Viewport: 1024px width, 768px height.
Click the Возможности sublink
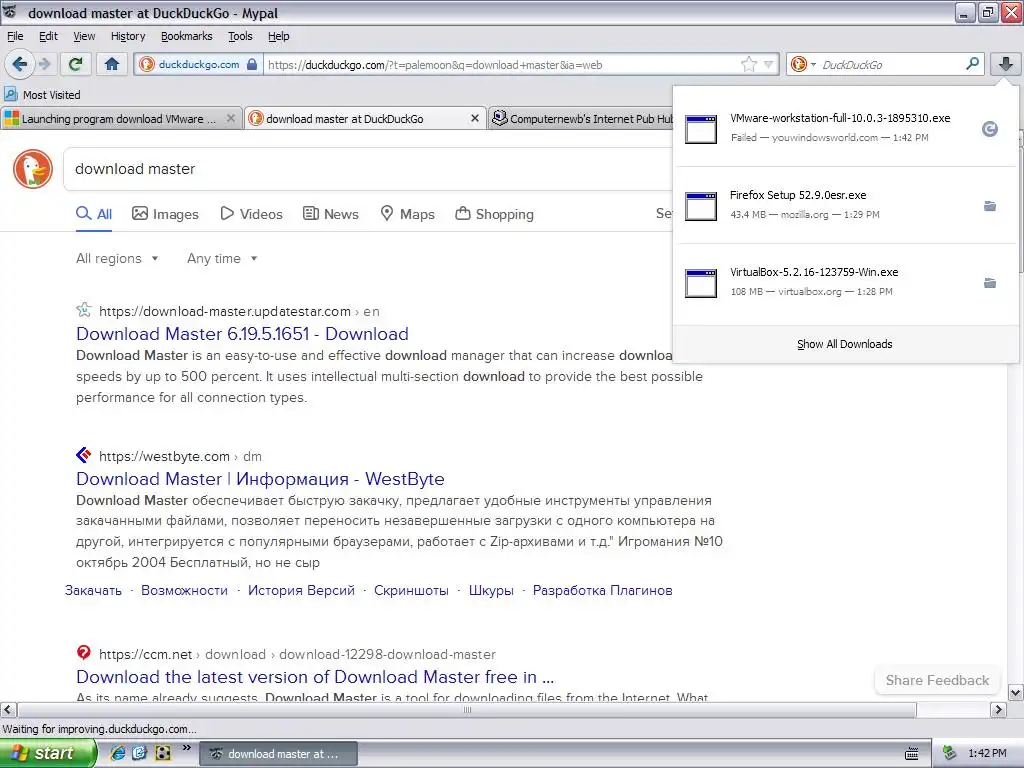click(x=184, y=590)
